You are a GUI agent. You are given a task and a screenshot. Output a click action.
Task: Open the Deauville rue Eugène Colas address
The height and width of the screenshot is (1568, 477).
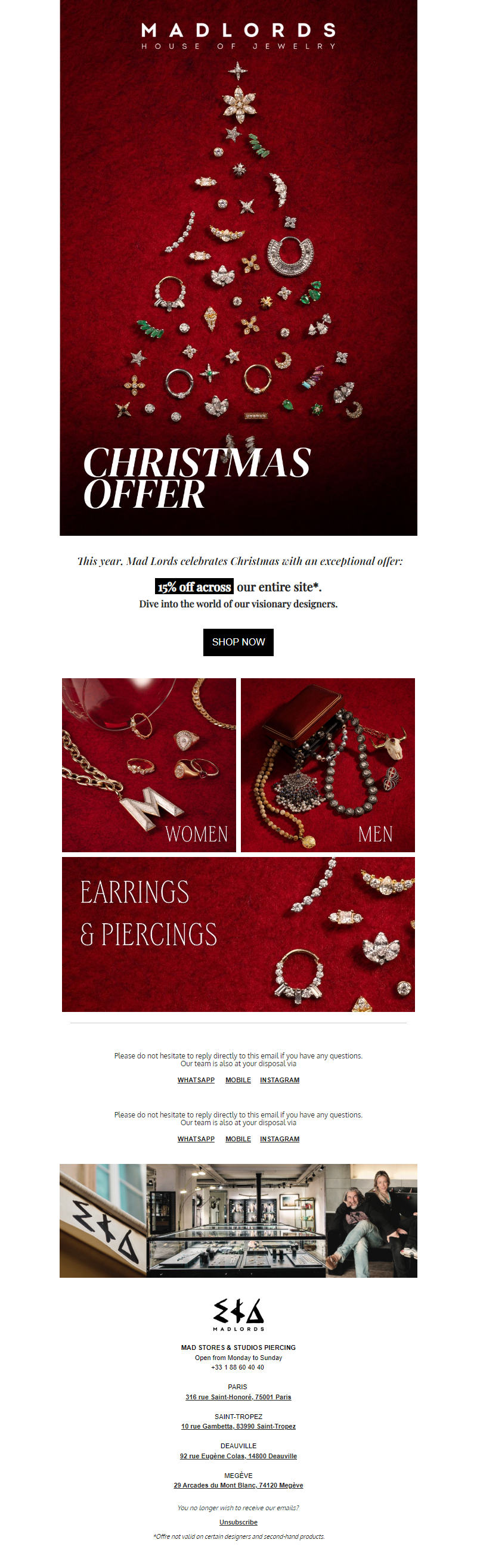pyautogui.click(x=238, y=1456)
